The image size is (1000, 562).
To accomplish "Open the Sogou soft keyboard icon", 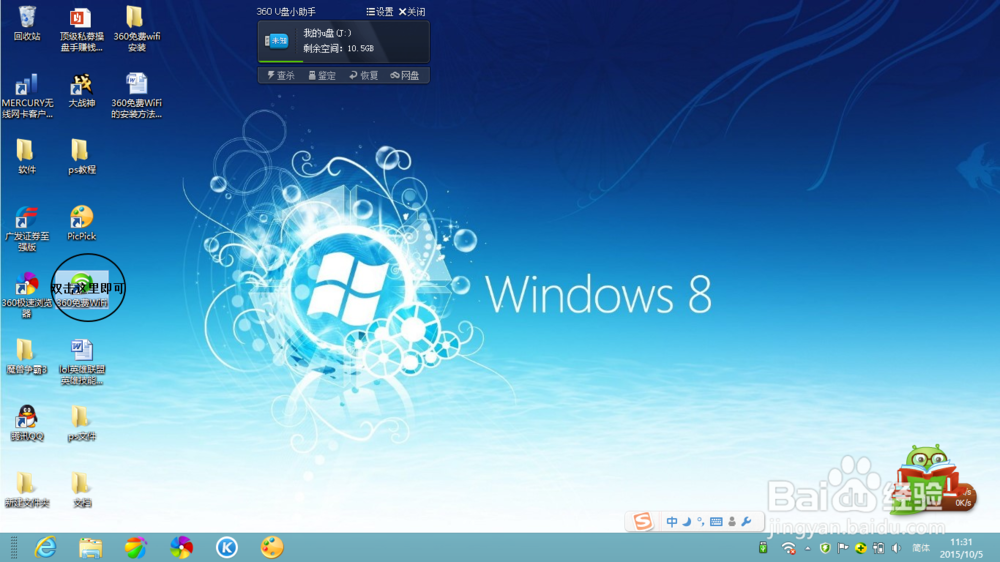I will click(716, 522).
